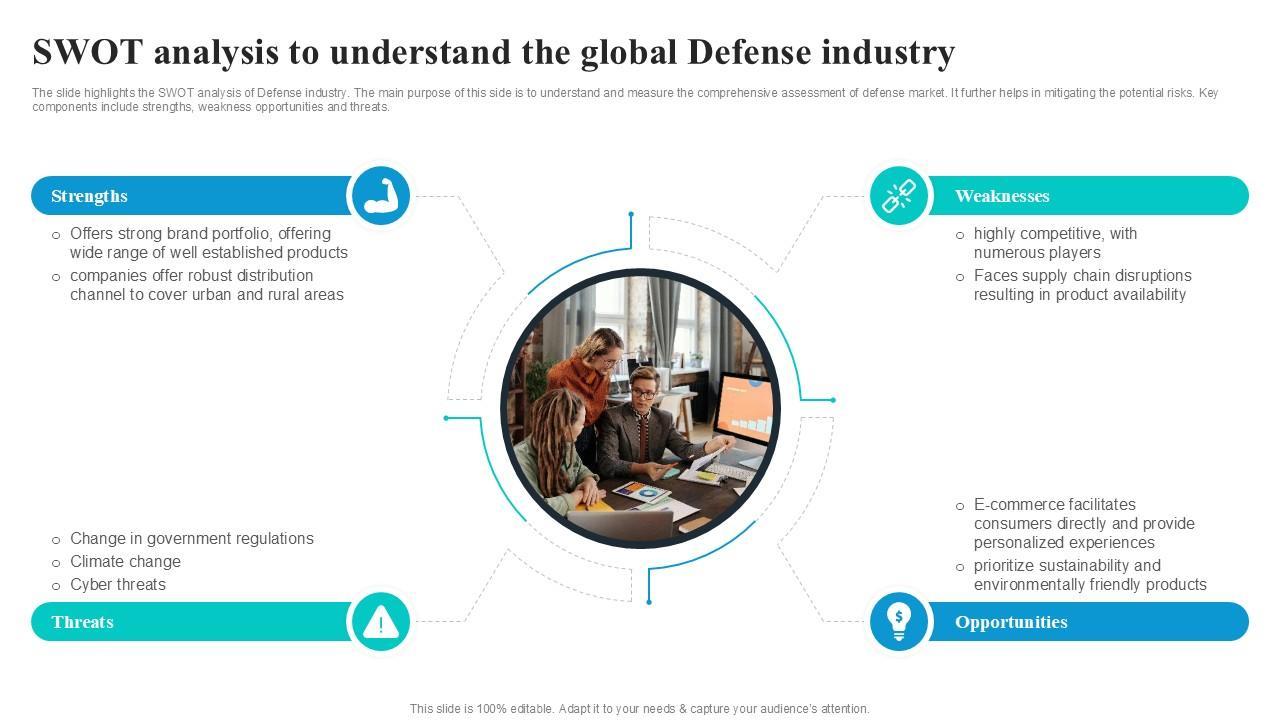Click the 'companies offer robust distribution channel' bullet

[198, 285]
